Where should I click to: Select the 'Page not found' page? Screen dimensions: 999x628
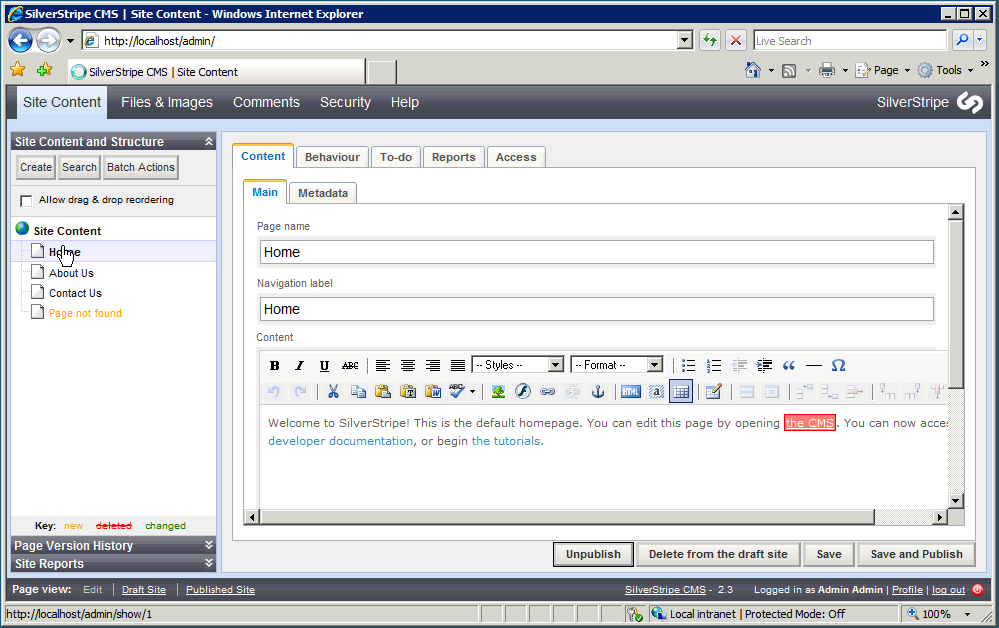click(85, 313)
